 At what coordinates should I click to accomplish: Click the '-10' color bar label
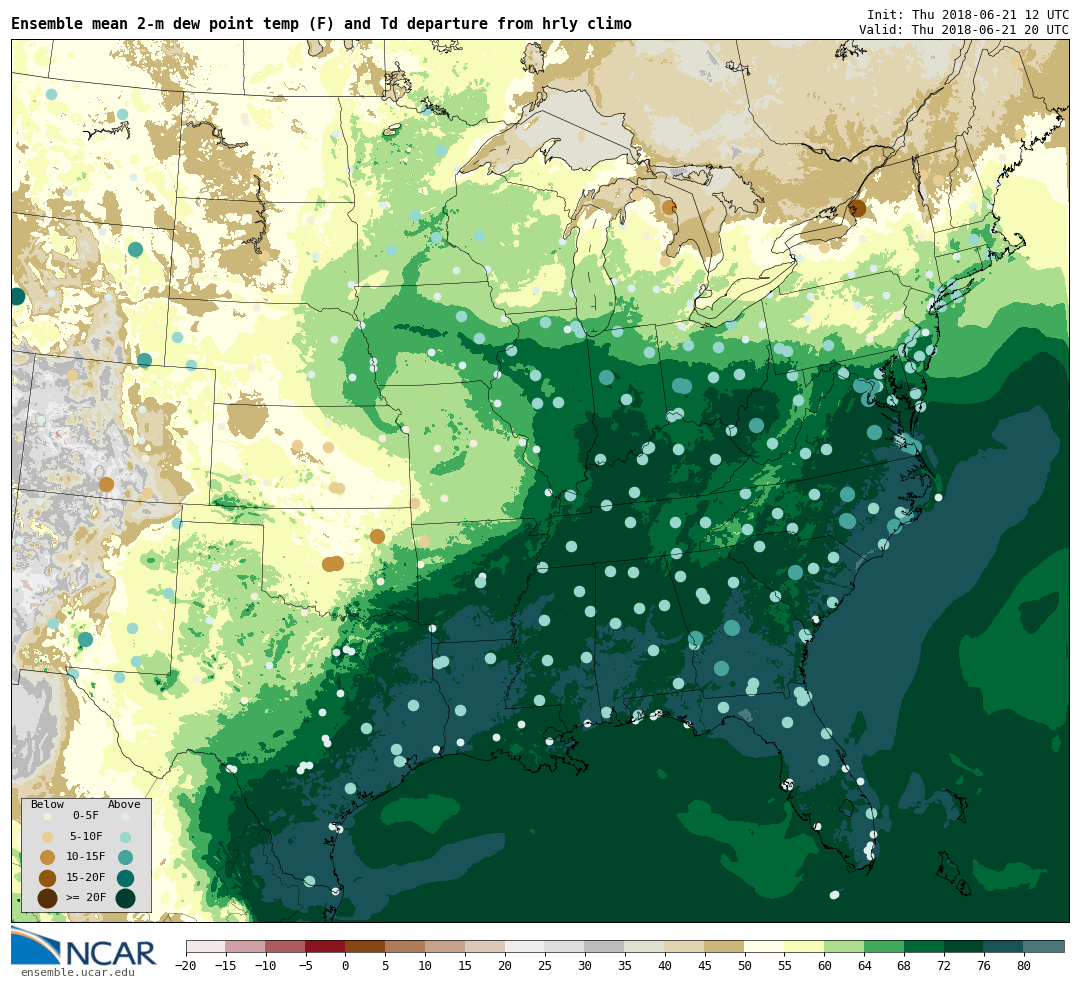(266, 965)
